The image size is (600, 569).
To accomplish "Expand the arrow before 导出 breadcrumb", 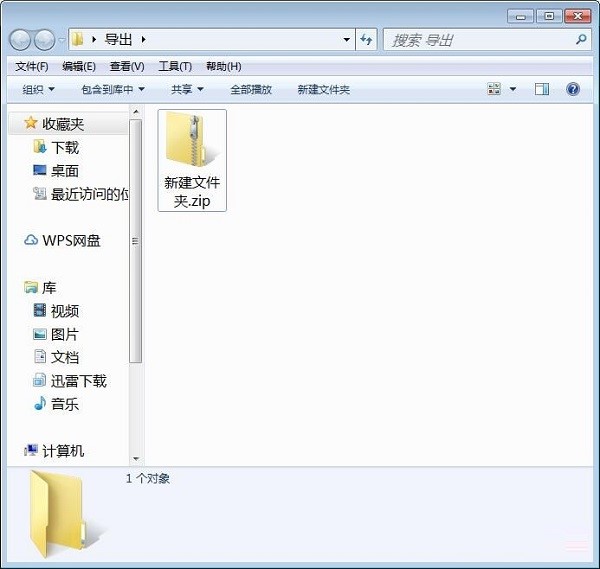I will 94,39.
